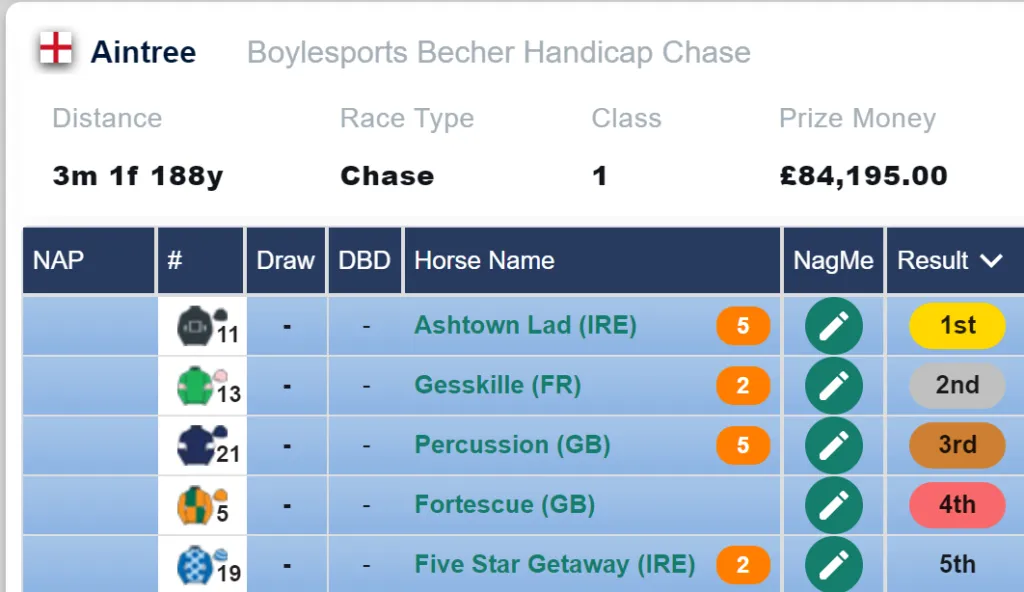Click the NagMe pencil icon for Ashtown Lad
Image resolution: width=1024 pixels, height=592 pixels.
pyautogui.click(x=833, y=325)
